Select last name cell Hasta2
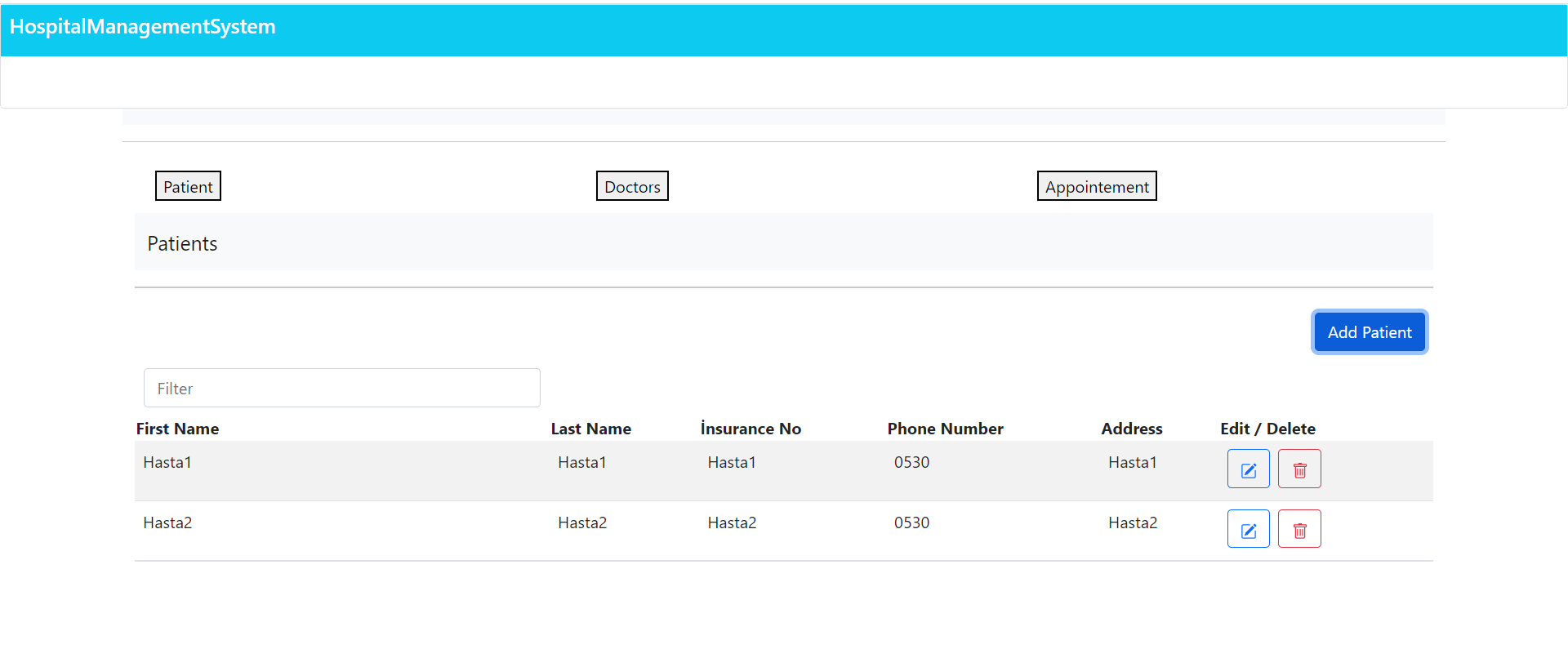The height and width of the screenshot is (658, 1568). click(582, 522)
